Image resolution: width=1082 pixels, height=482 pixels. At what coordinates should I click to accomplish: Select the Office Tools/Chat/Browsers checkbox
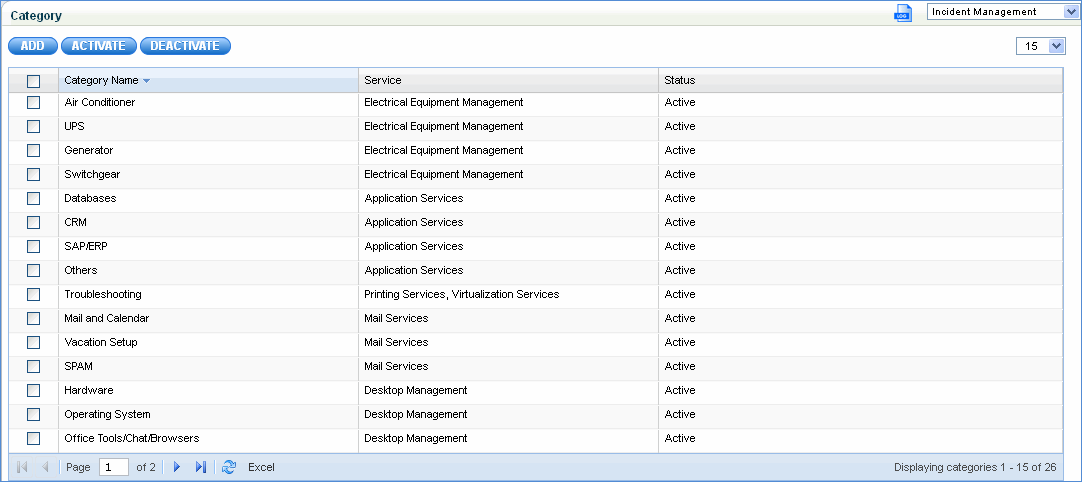tap(33, 438)
